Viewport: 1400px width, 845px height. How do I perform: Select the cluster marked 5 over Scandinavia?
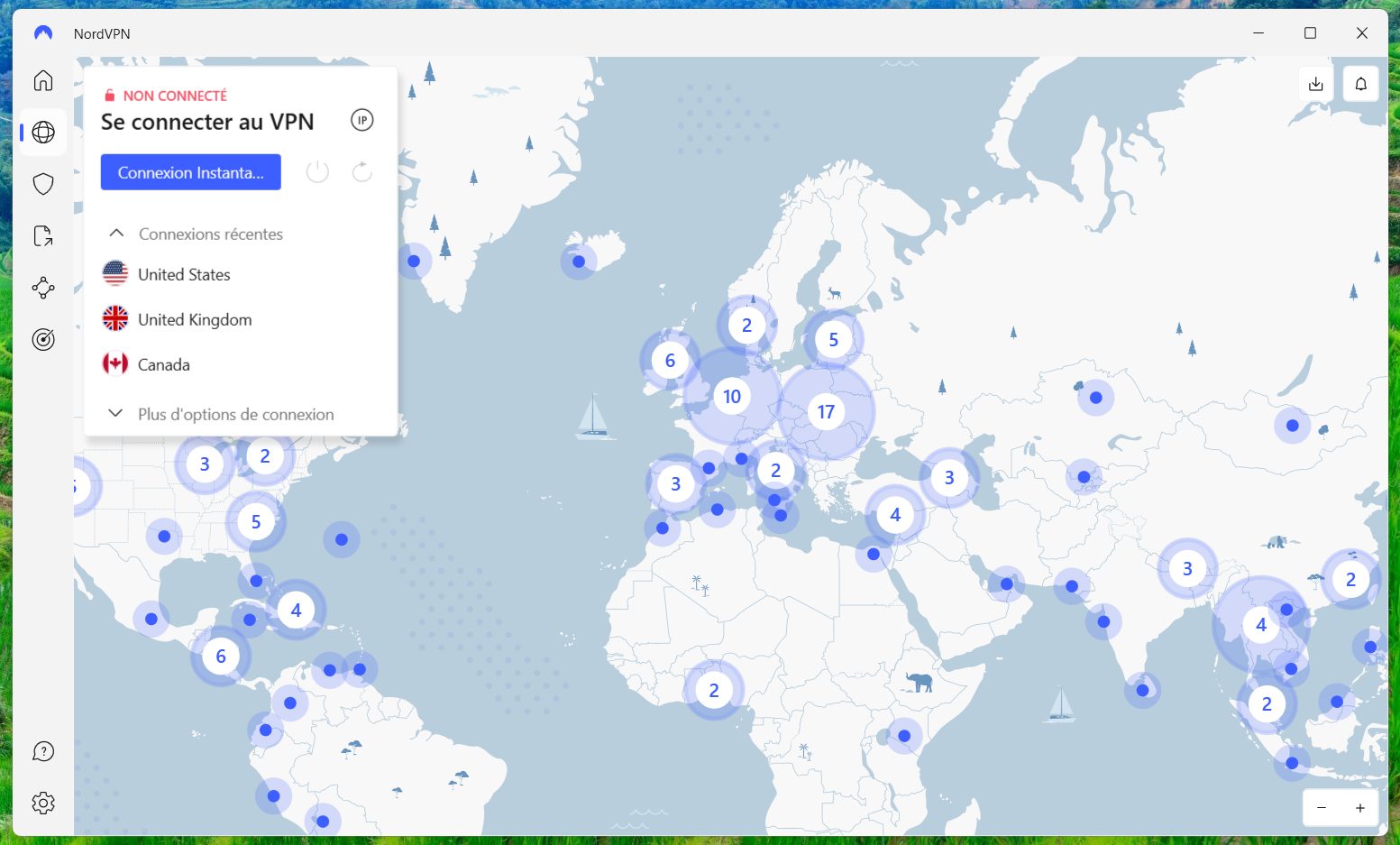tap(834, 340)
